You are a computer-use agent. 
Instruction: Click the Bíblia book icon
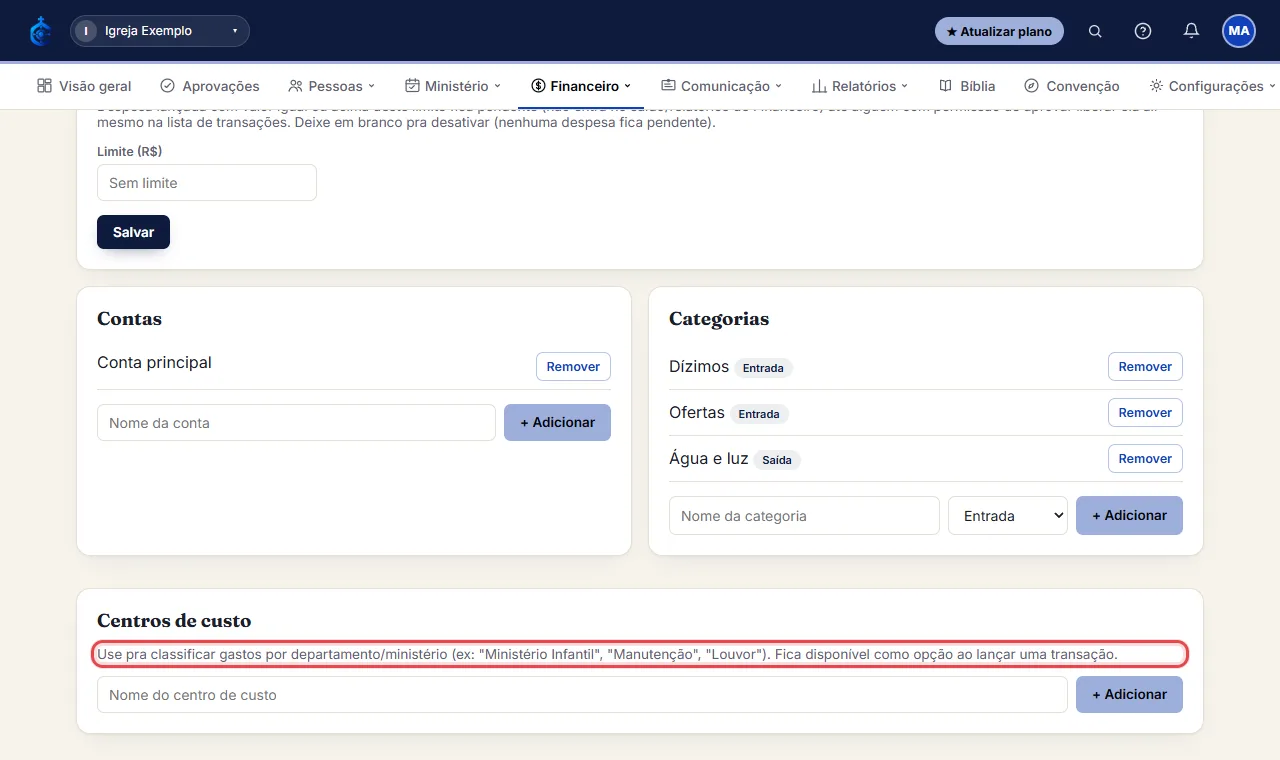coord(945,86)
